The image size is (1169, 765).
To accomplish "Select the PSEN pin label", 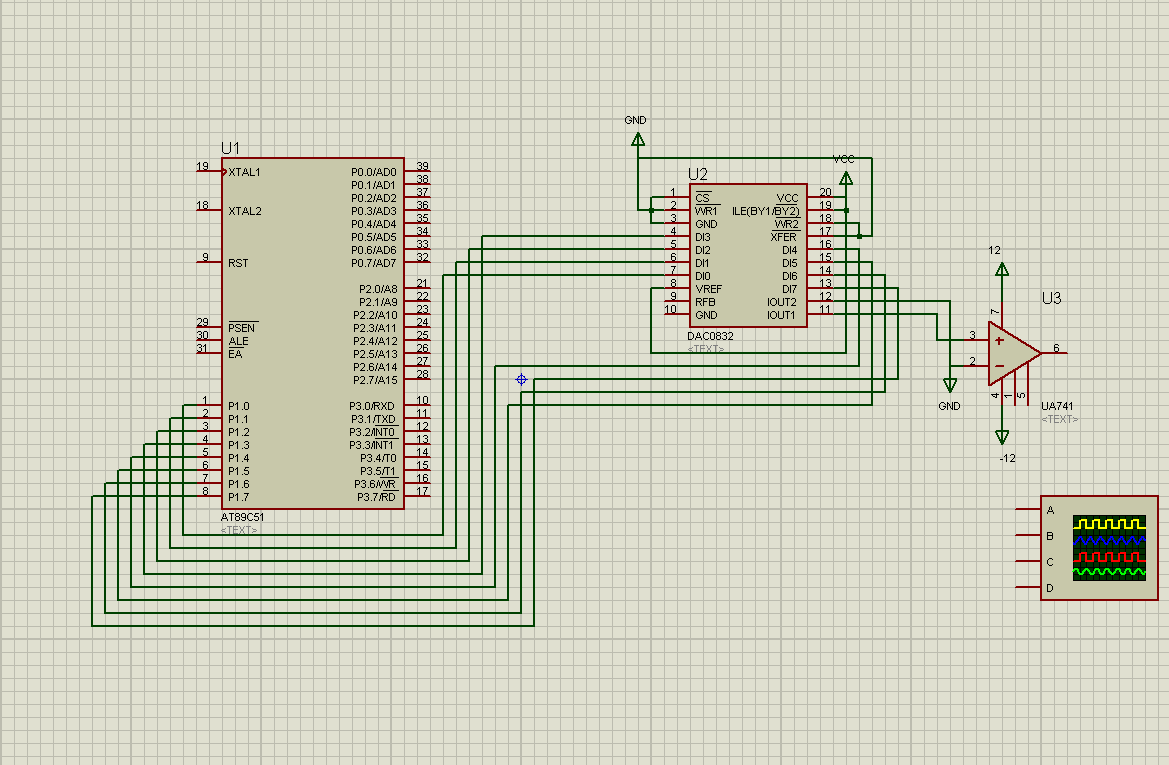I will 242,328.
